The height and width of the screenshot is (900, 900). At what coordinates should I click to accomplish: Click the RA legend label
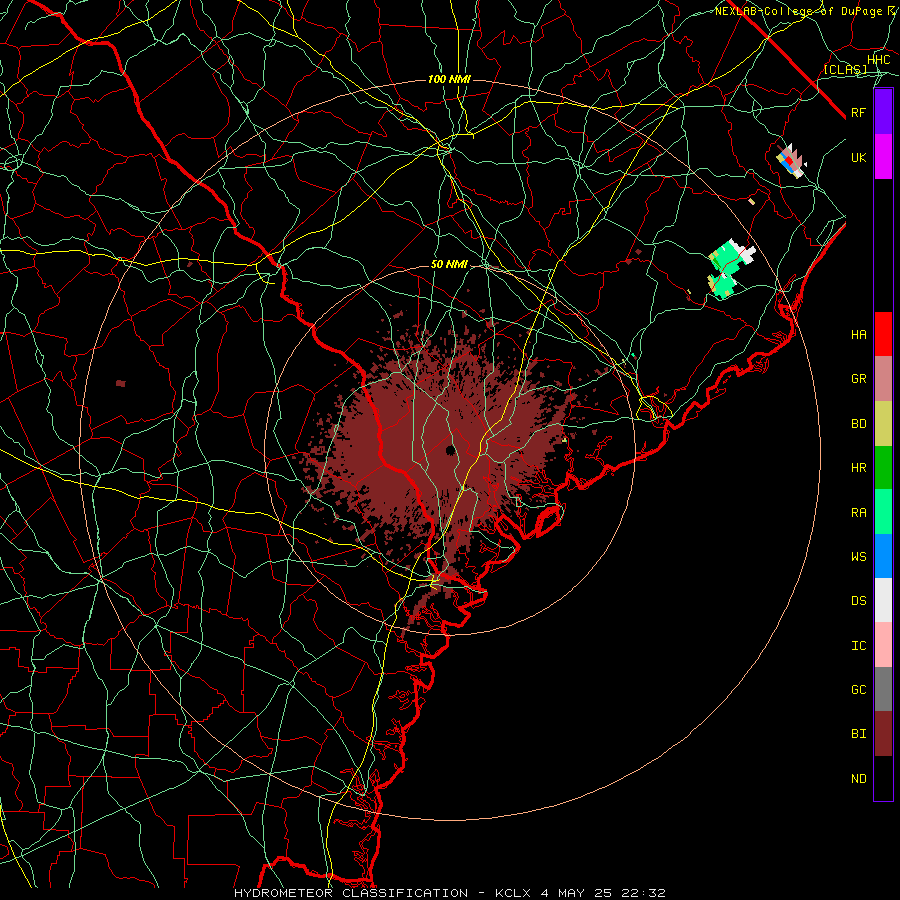click(x=858, y=513)
